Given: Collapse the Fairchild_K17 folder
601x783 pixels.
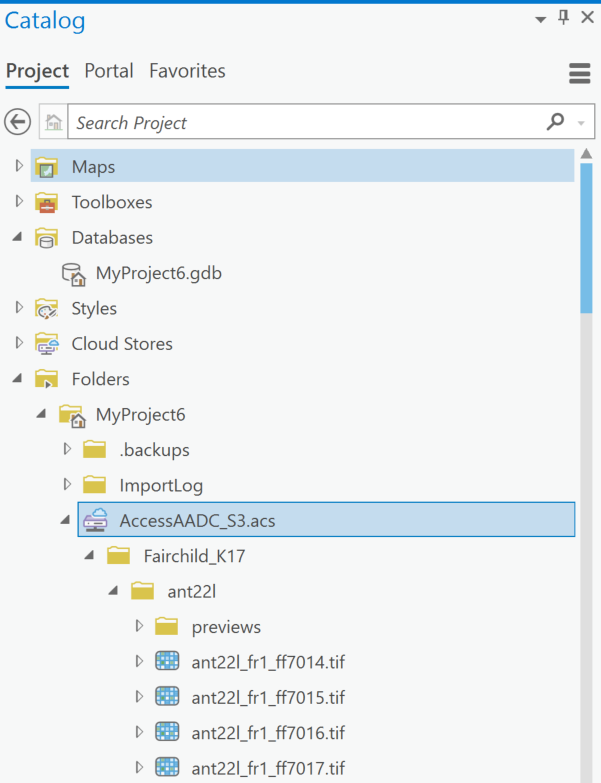Looking at the screenshot, I should point(89,555).
